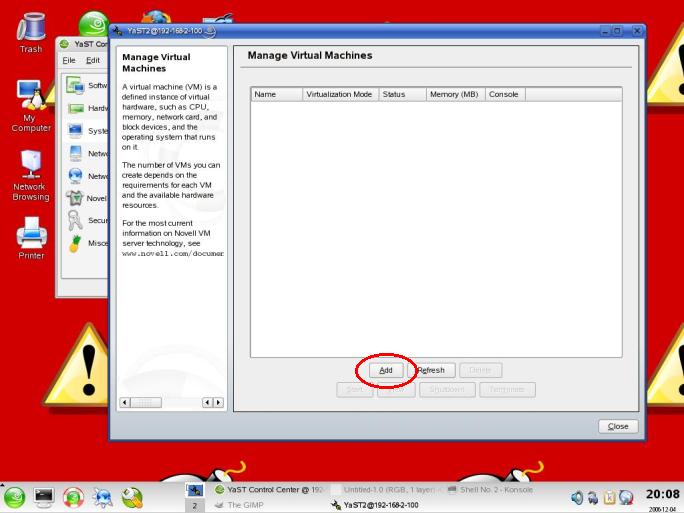Open the wrench configuration panel icon
This screenshot has width=684, height=513.
[132, 498]
